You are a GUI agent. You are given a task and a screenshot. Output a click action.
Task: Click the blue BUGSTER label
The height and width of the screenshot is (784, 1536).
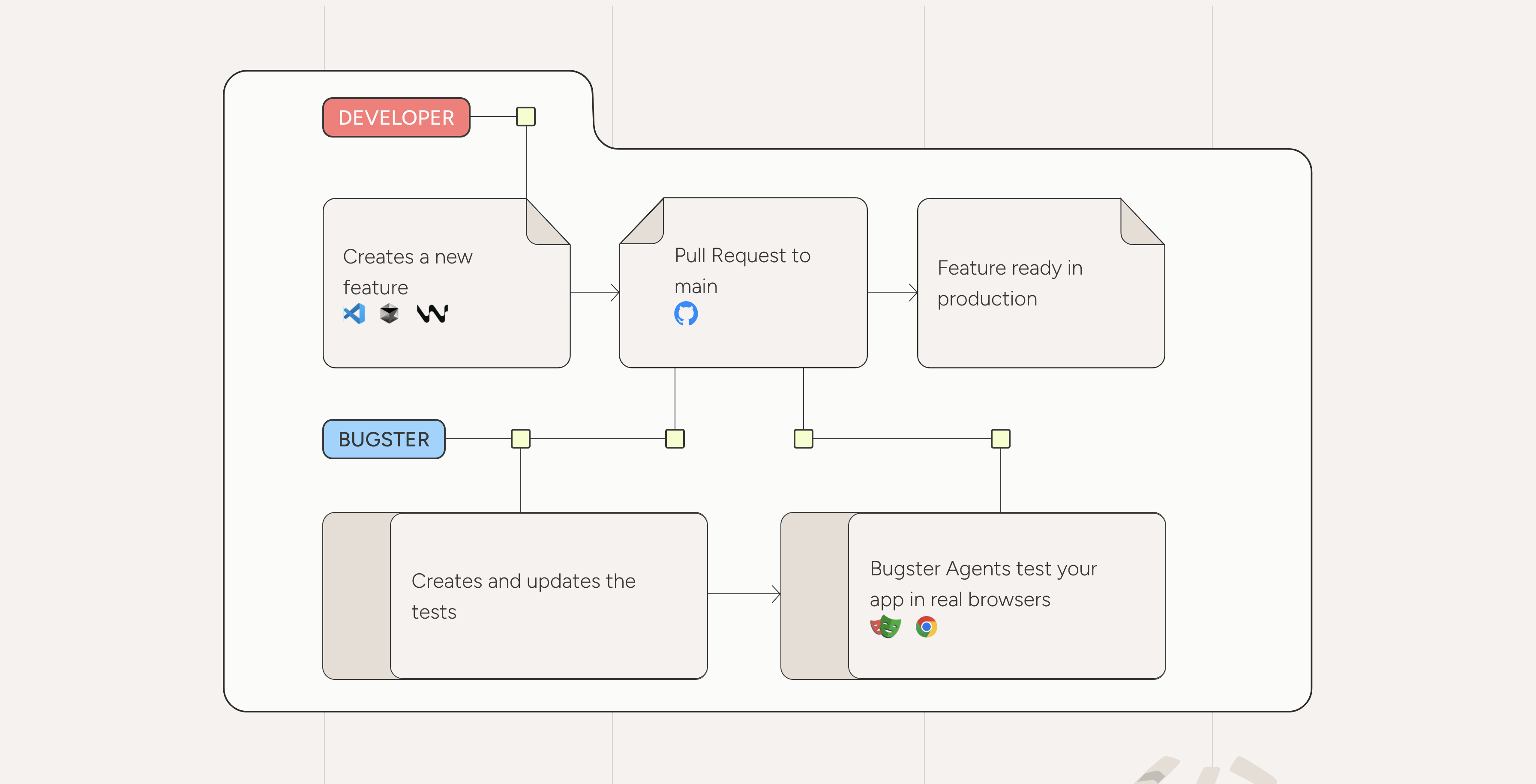[x=384, y=440]
